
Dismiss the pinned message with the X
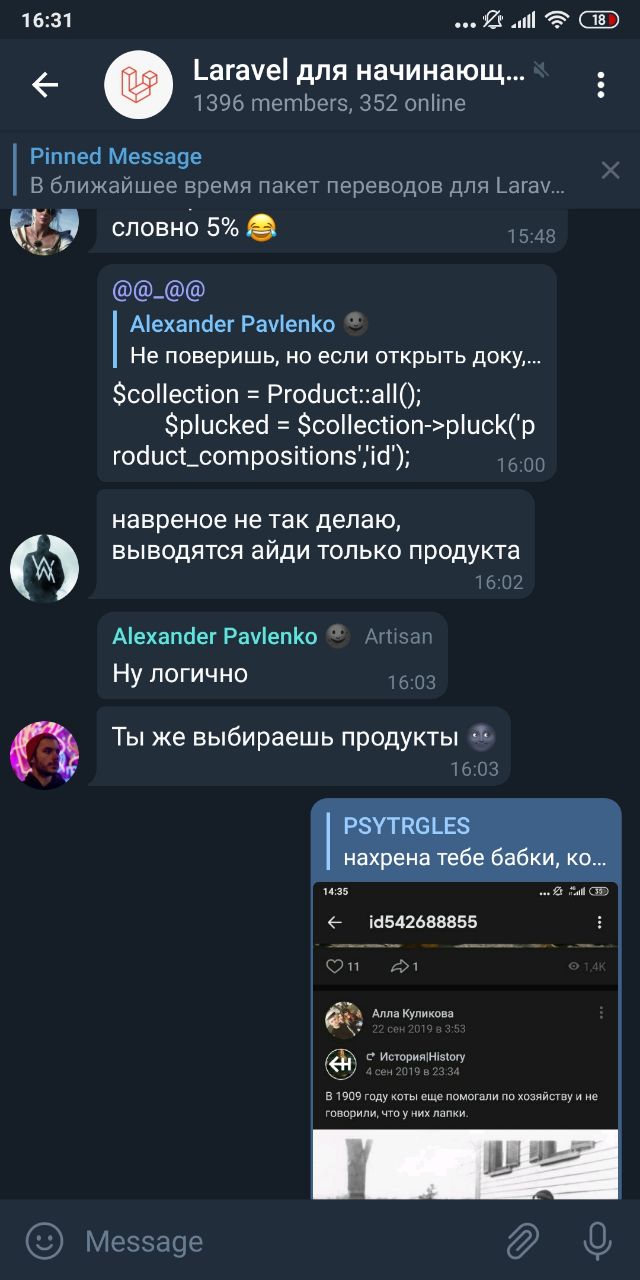[610, 170]
